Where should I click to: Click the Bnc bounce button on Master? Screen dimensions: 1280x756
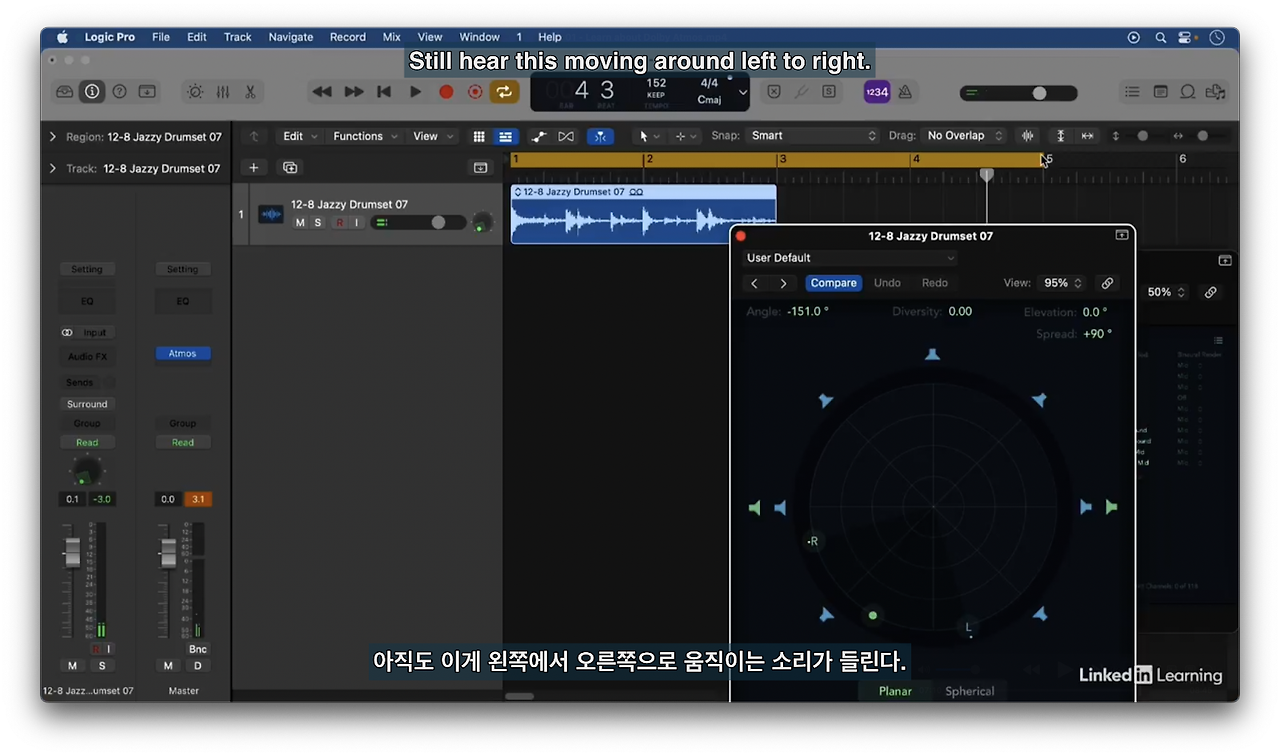198,649
